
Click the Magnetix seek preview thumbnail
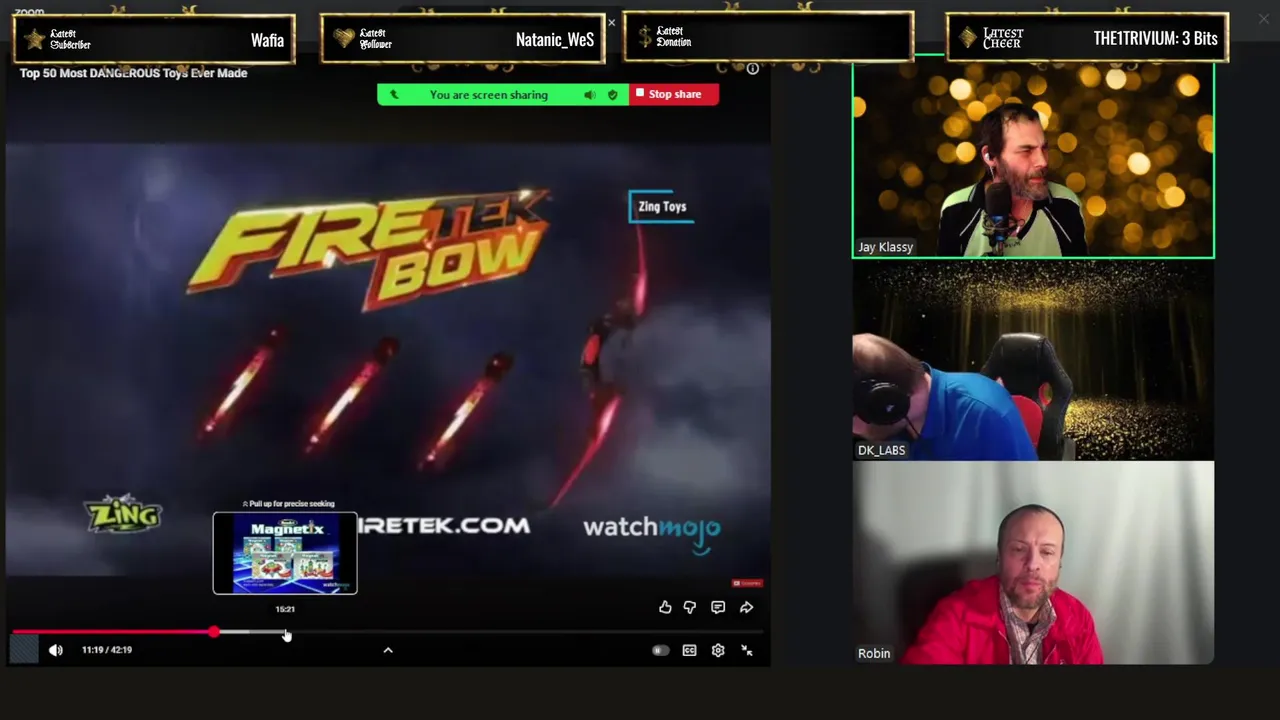point(285,553)
